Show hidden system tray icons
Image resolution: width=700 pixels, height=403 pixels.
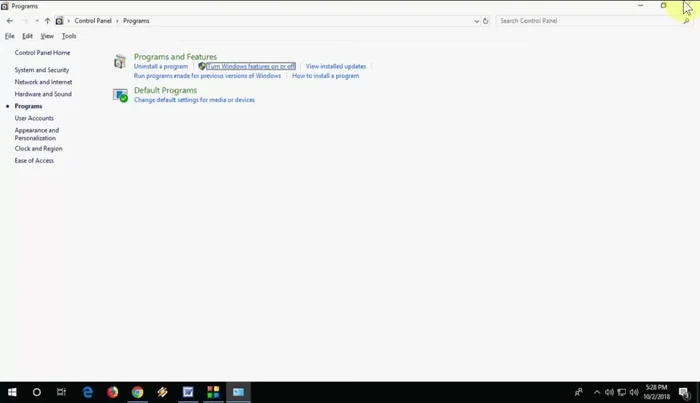click(x=597, y=392)
